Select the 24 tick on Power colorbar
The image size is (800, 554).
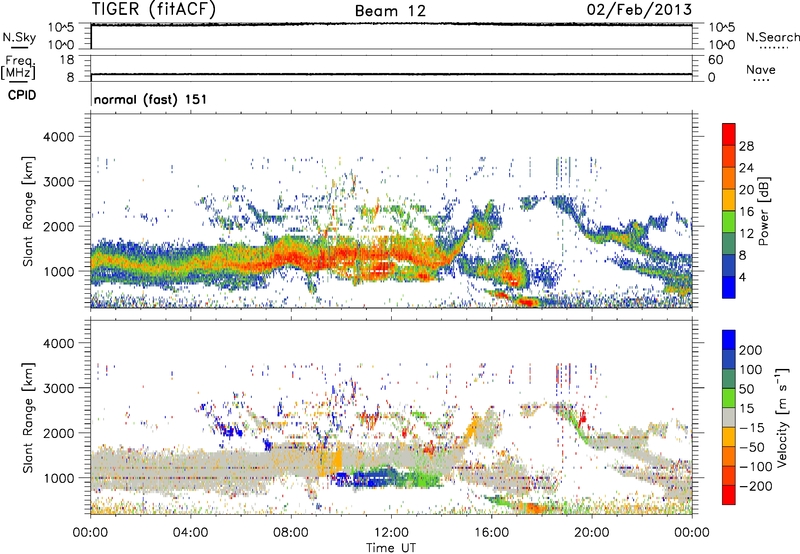click(x=746, y=168)
